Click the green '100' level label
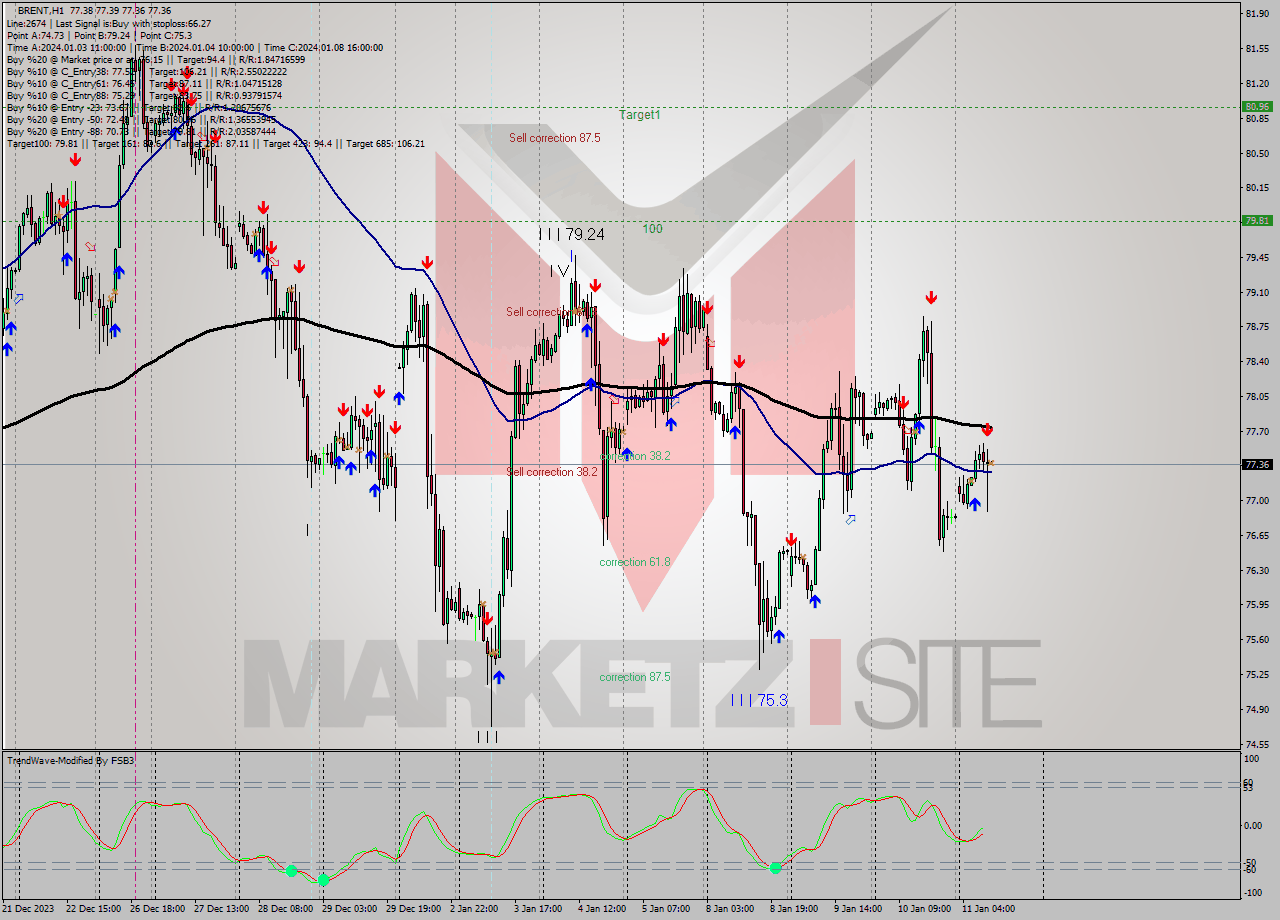The image size is (1280, 920). point(652,229)
